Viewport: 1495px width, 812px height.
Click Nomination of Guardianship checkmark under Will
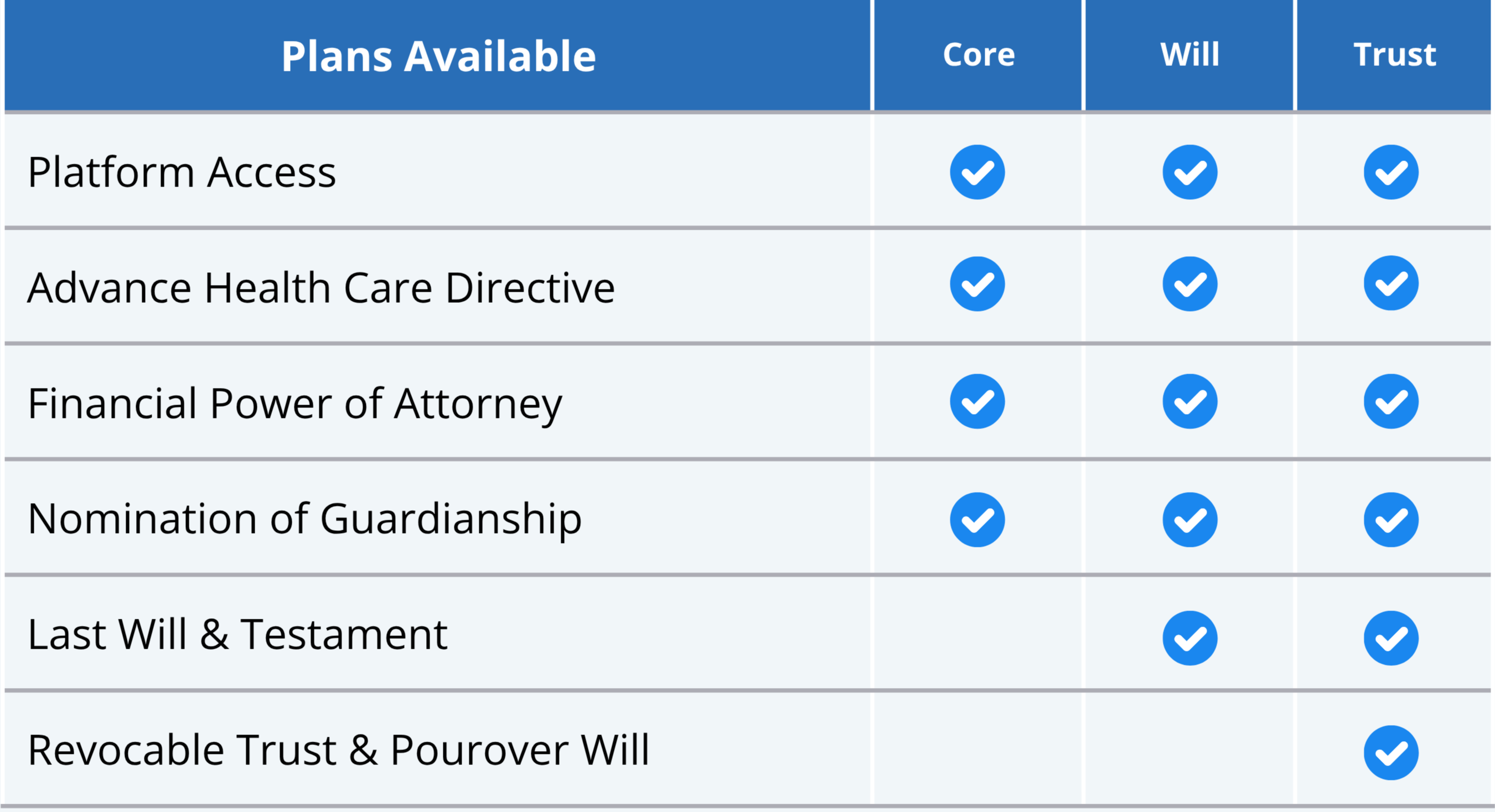1189,520
